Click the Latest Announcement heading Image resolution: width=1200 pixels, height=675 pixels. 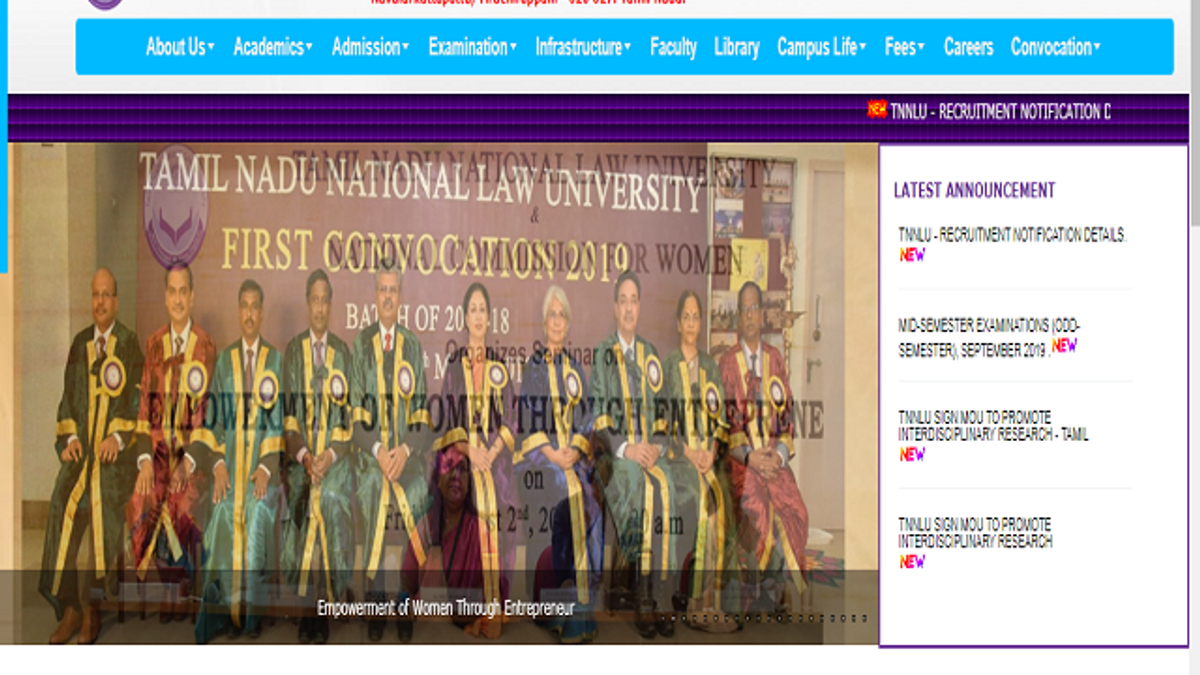tap(974, 190)
